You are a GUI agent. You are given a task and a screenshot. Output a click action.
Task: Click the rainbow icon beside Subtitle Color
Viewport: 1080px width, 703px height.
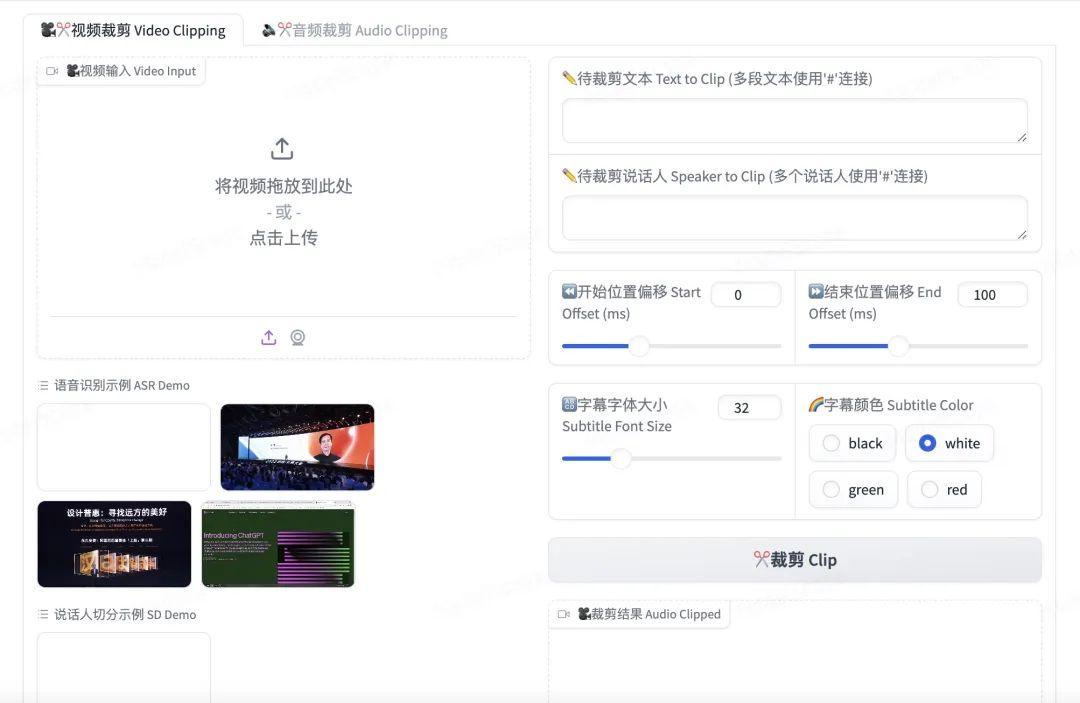816,405
